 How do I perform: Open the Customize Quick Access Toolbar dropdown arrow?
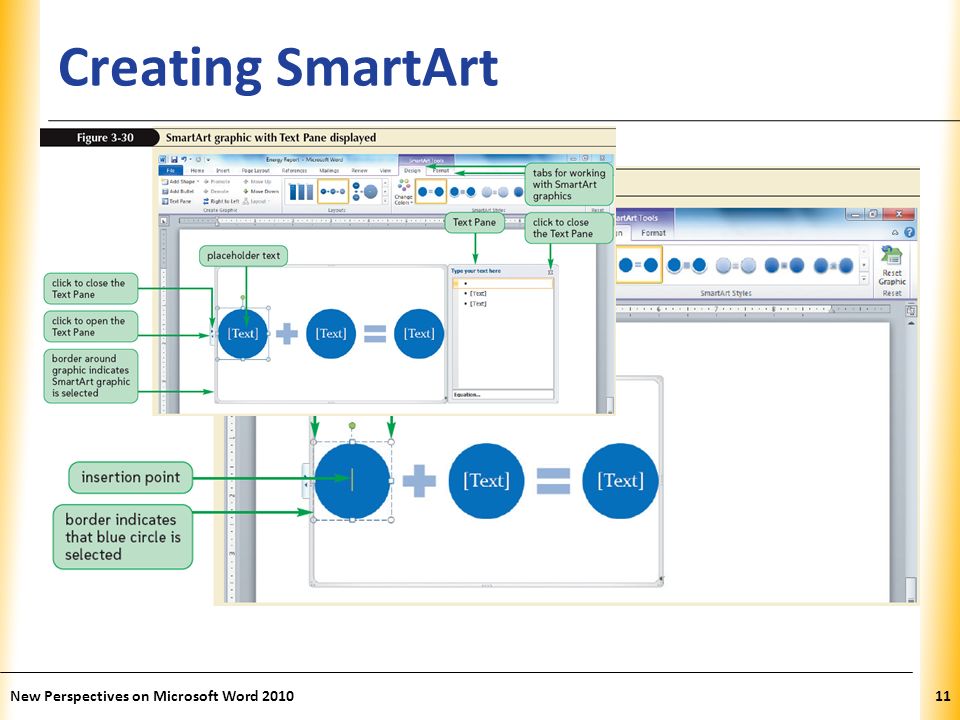[x=208, y=160]
